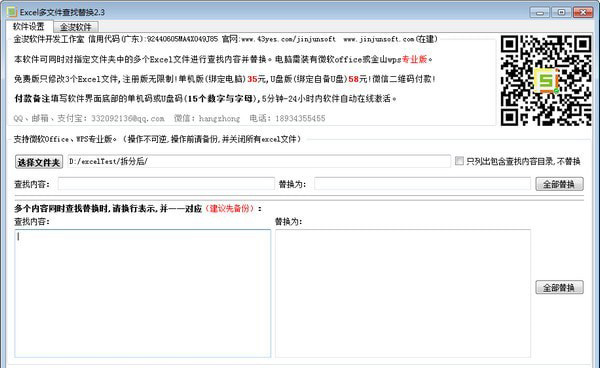Focus the single-line 查找内容 input field
This screenshot has width=600, height=368.
pyautogui.click(x=166, y=184)
